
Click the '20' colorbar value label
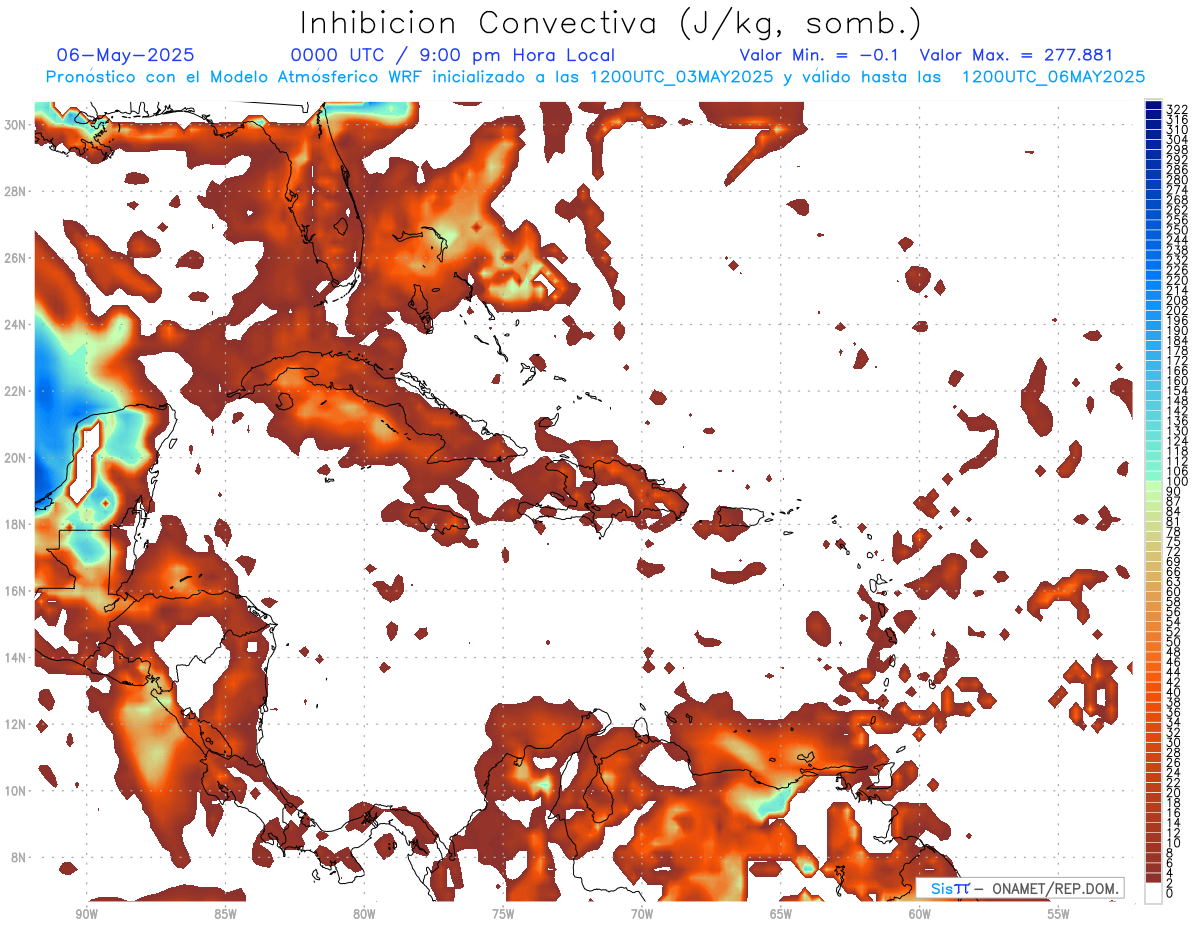[x=1174, y=792]
